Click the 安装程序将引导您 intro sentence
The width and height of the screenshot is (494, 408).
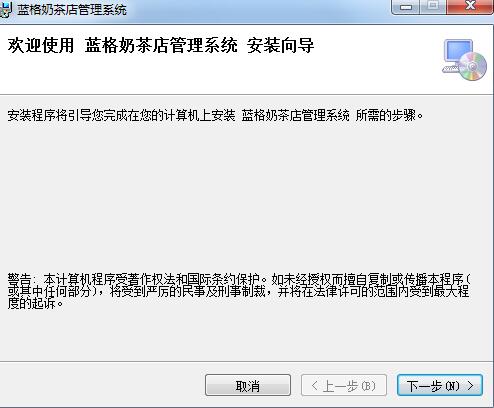coord(215,116)
